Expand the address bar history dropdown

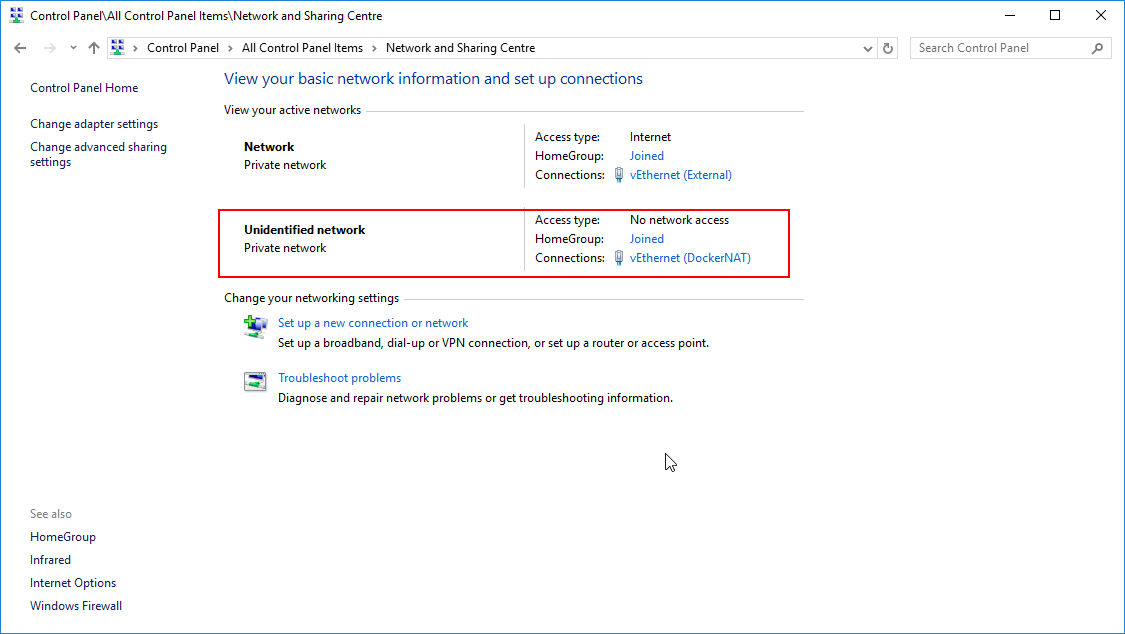(x=867, y=48)
